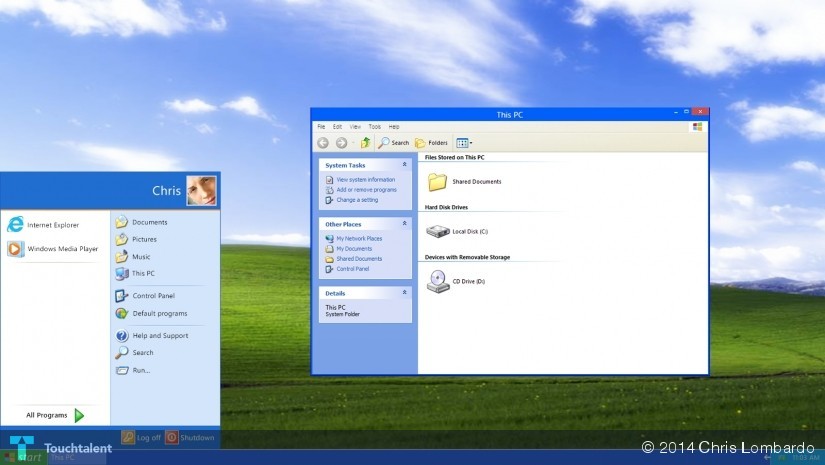Minimize the This PC window

(x=676, y=112)
